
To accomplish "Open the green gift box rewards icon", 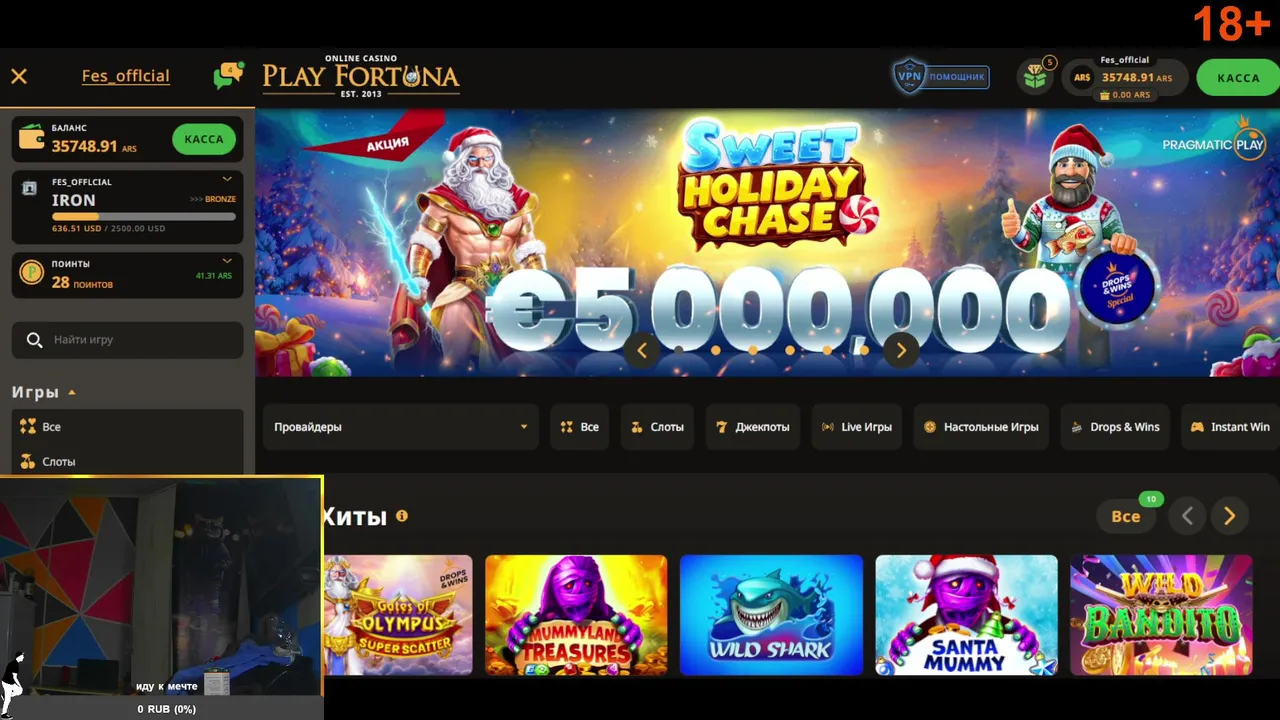I will (1036, 77).
